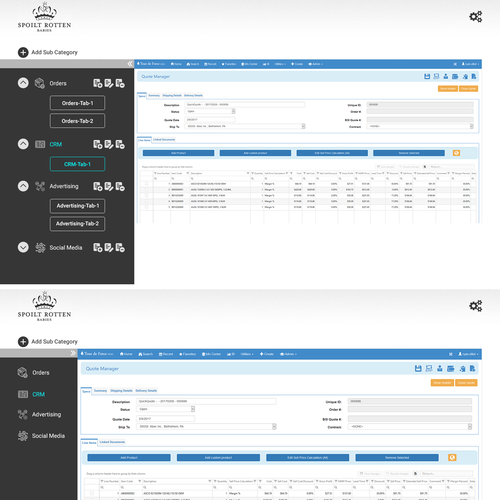Click Edit Sell Price Calculation in the bottom toolbar
Viewport: 500px width, 500px height.
[307, 458]
